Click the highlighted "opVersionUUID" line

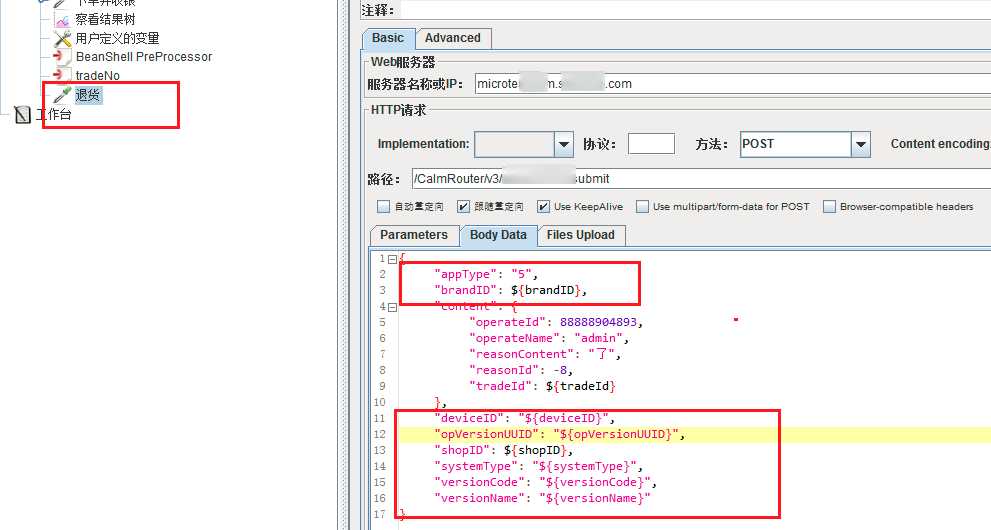559,434
